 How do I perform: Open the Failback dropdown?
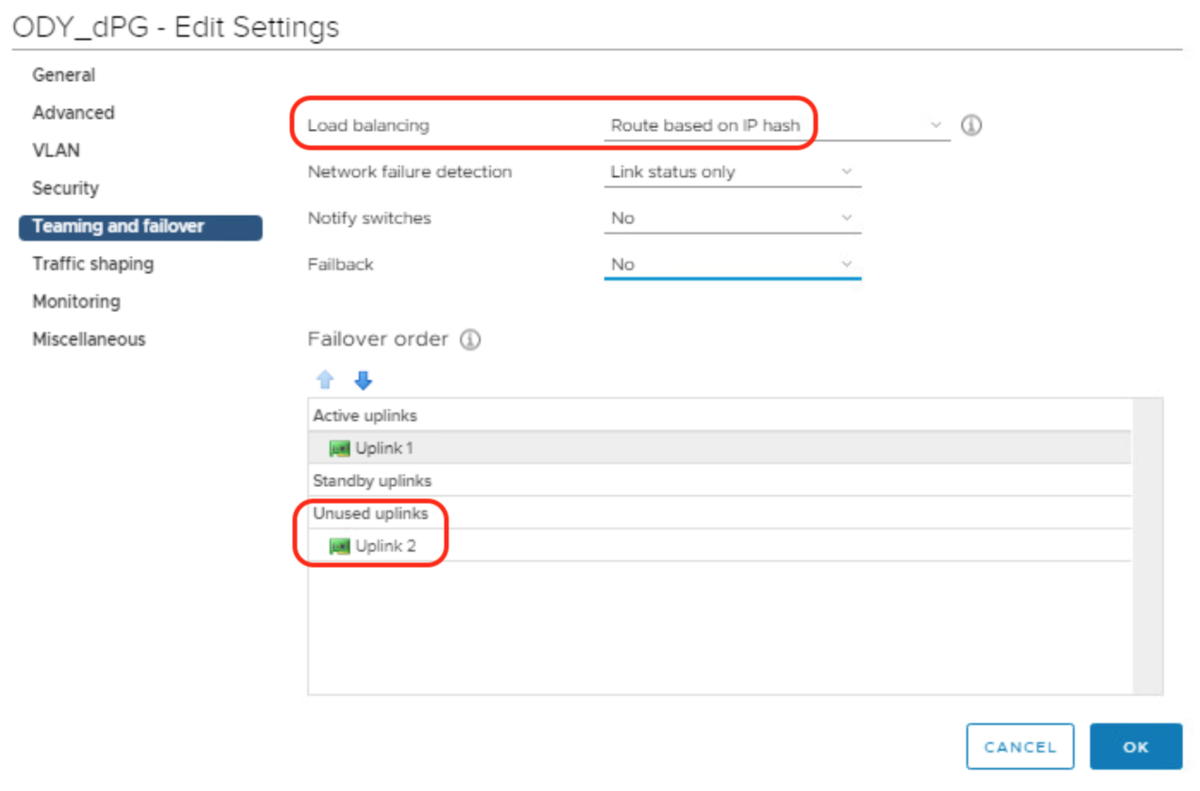732,264
